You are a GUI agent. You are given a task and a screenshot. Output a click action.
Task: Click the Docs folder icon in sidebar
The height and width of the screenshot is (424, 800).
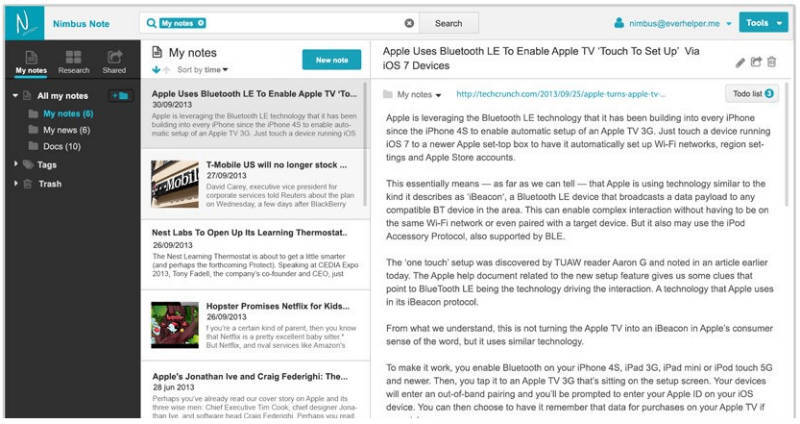point(33,146)
